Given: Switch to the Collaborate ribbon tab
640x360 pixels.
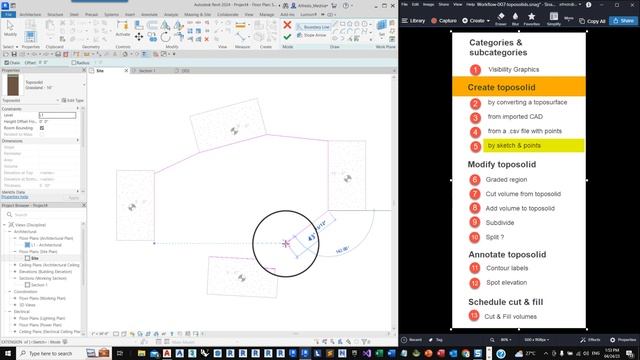Looking at the screenshot, I should 228,14.
